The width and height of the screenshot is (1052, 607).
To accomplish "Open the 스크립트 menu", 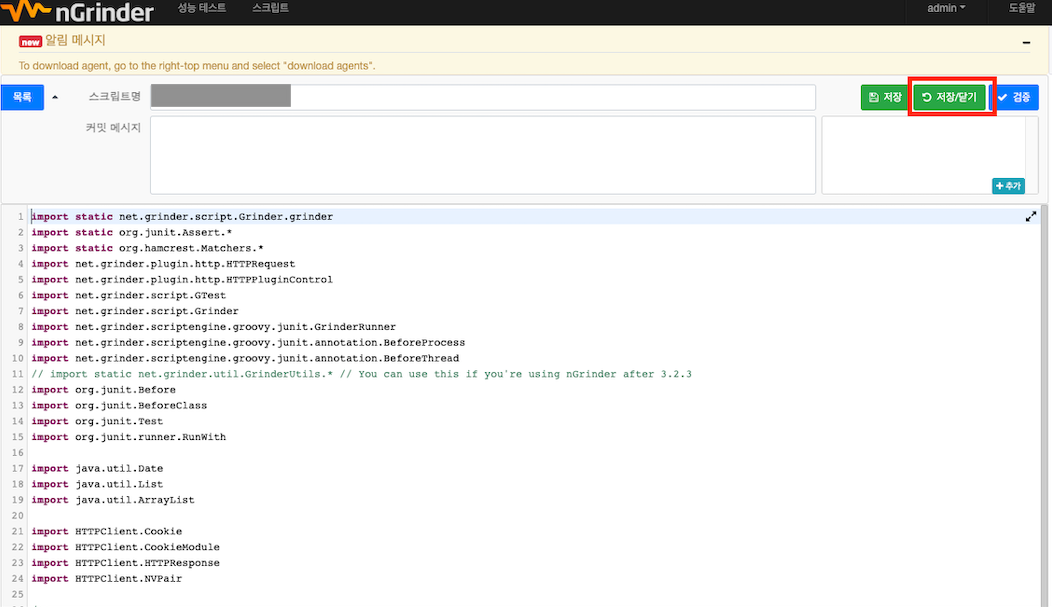I will (x=270, y=8).
